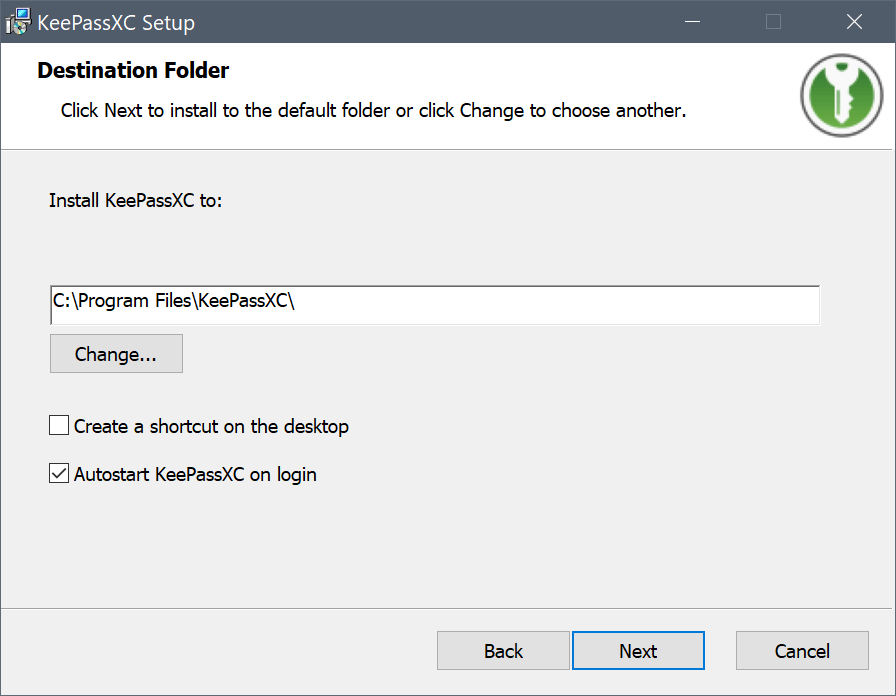The height and width of the screenshot is (696, 896).
Task: Click the 'KeePassXC Setup' title bar text
Action: coord(116,22)
